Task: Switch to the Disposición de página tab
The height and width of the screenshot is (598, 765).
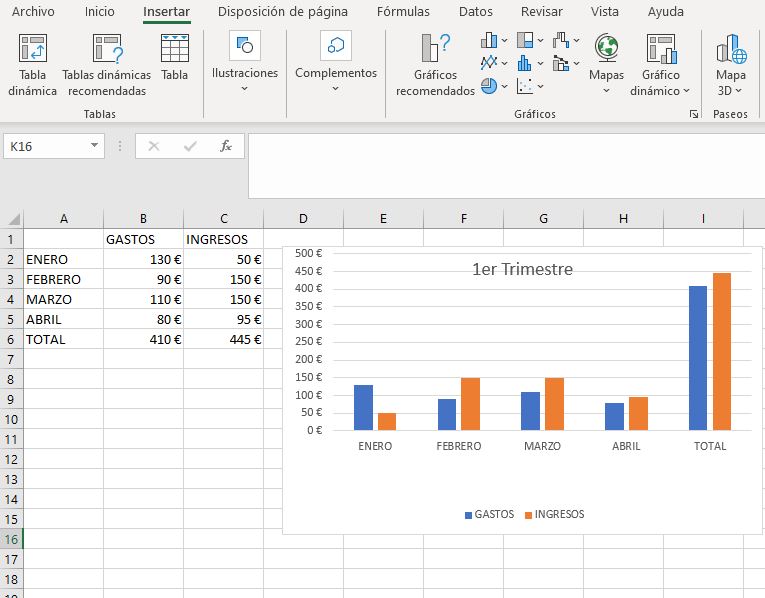Action: 283,12
